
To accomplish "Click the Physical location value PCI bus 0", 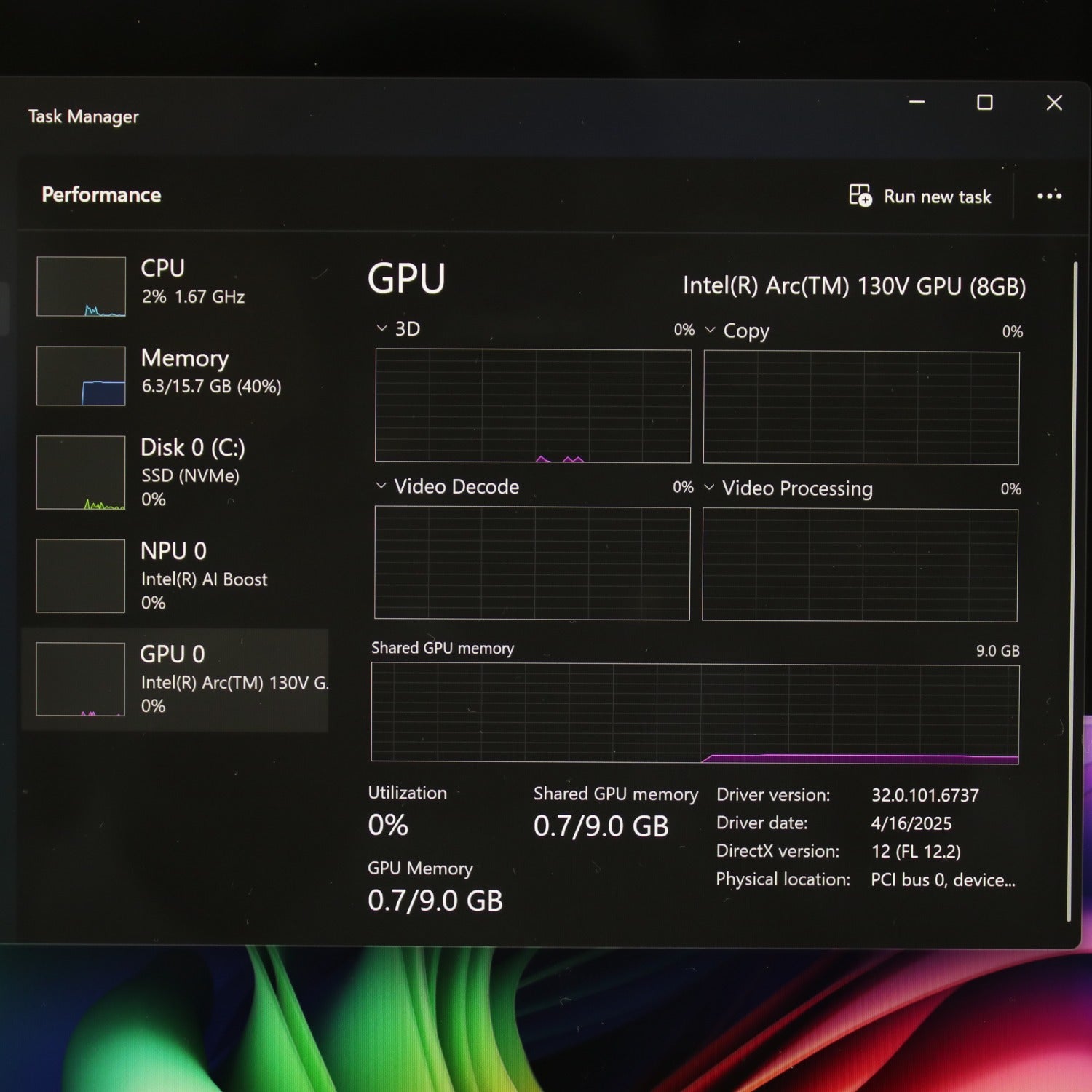I will coord(943,879).
